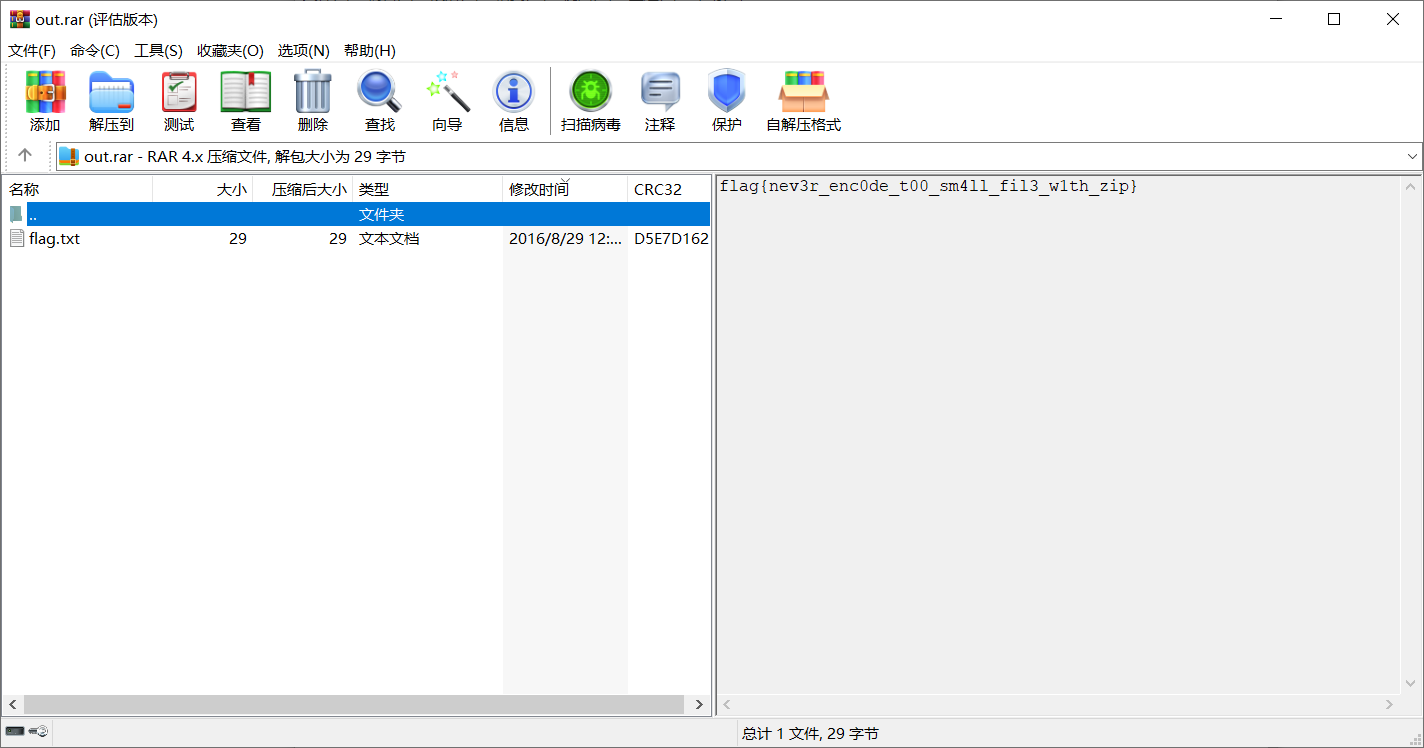The image size is (1424, 748).
Task: Maximize the WinRAR window
Action: [x=1334, y=19]
